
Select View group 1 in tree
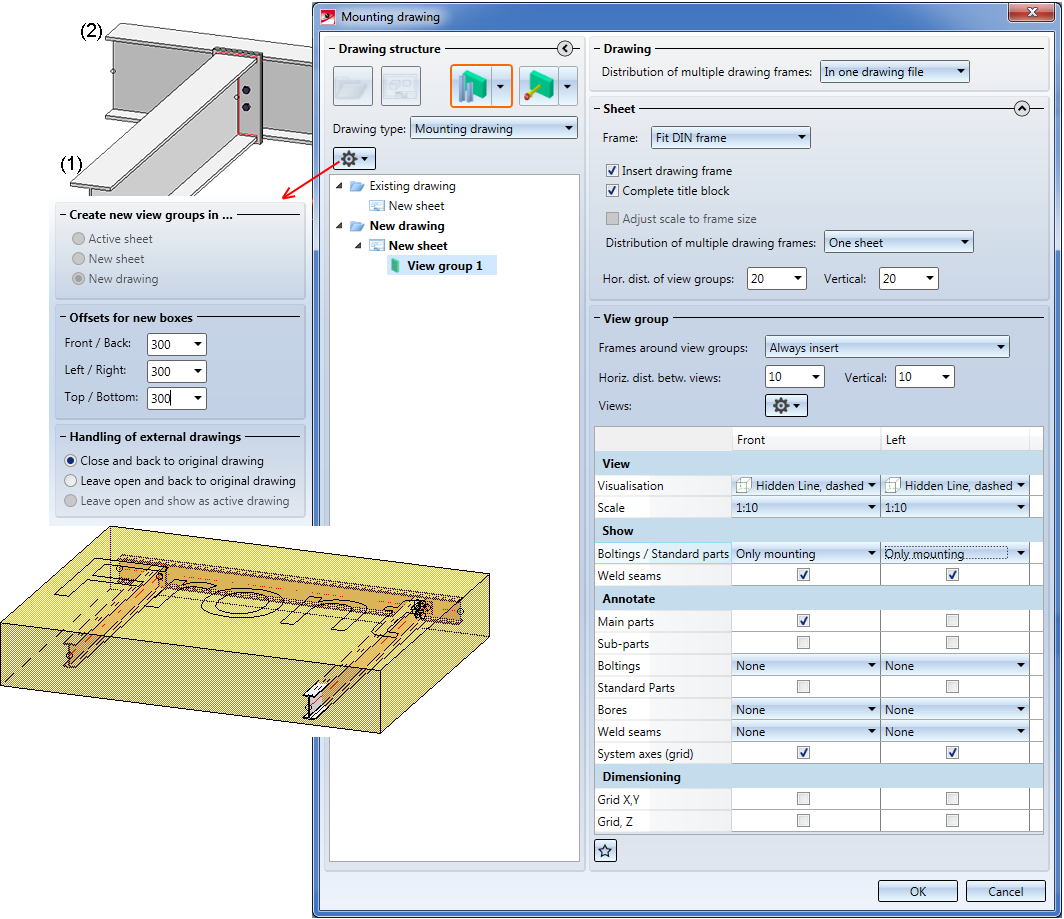[x=444, y=266]
